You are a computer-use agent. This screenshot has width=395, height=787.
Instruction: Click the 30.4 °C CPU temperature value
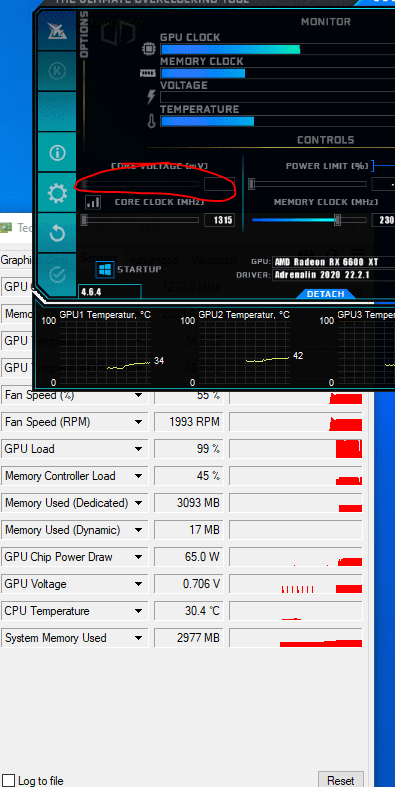pyautogui.click(x=189, y=612)
